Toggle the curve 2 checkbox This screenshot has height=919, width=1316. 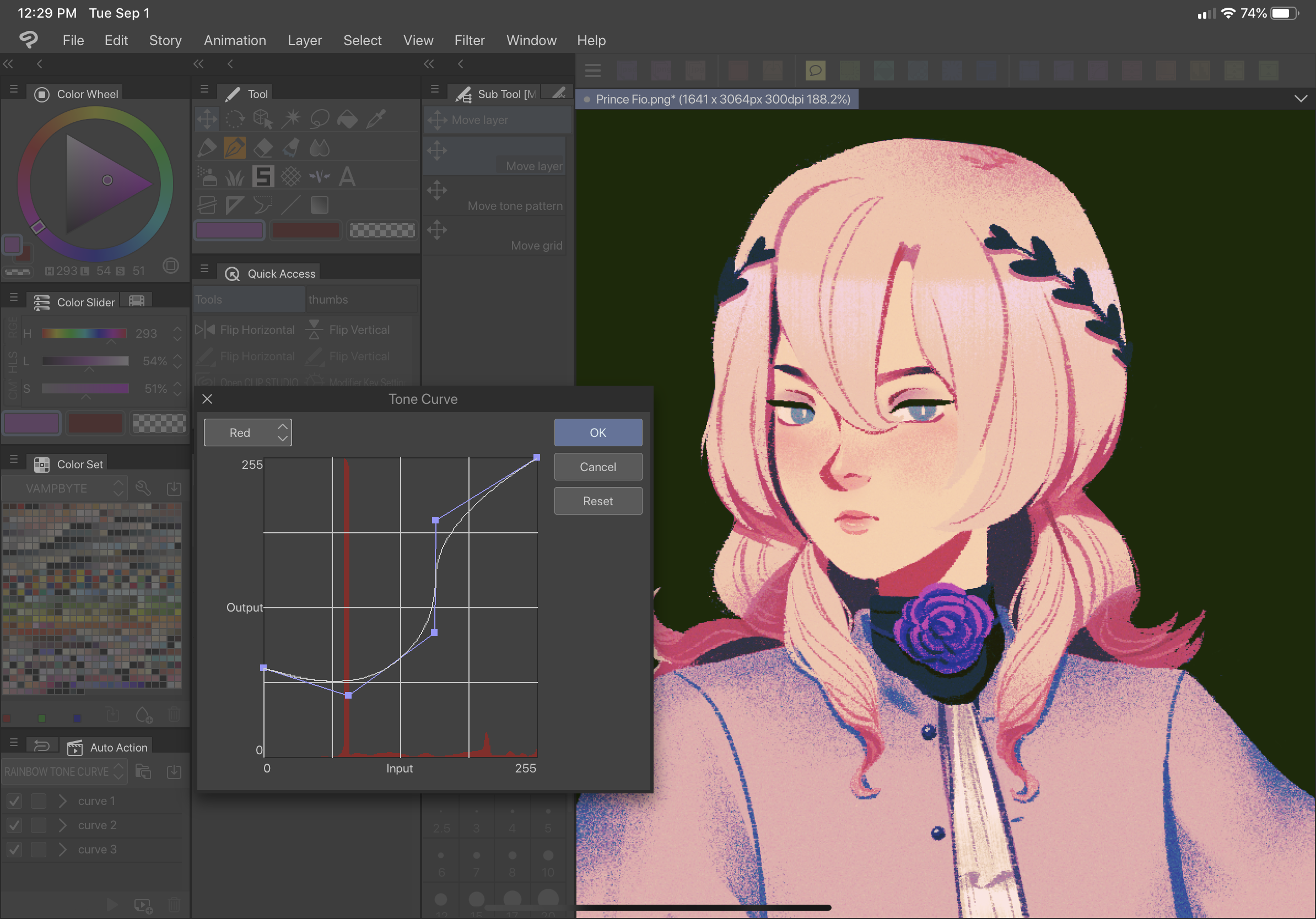pos(14,825)
